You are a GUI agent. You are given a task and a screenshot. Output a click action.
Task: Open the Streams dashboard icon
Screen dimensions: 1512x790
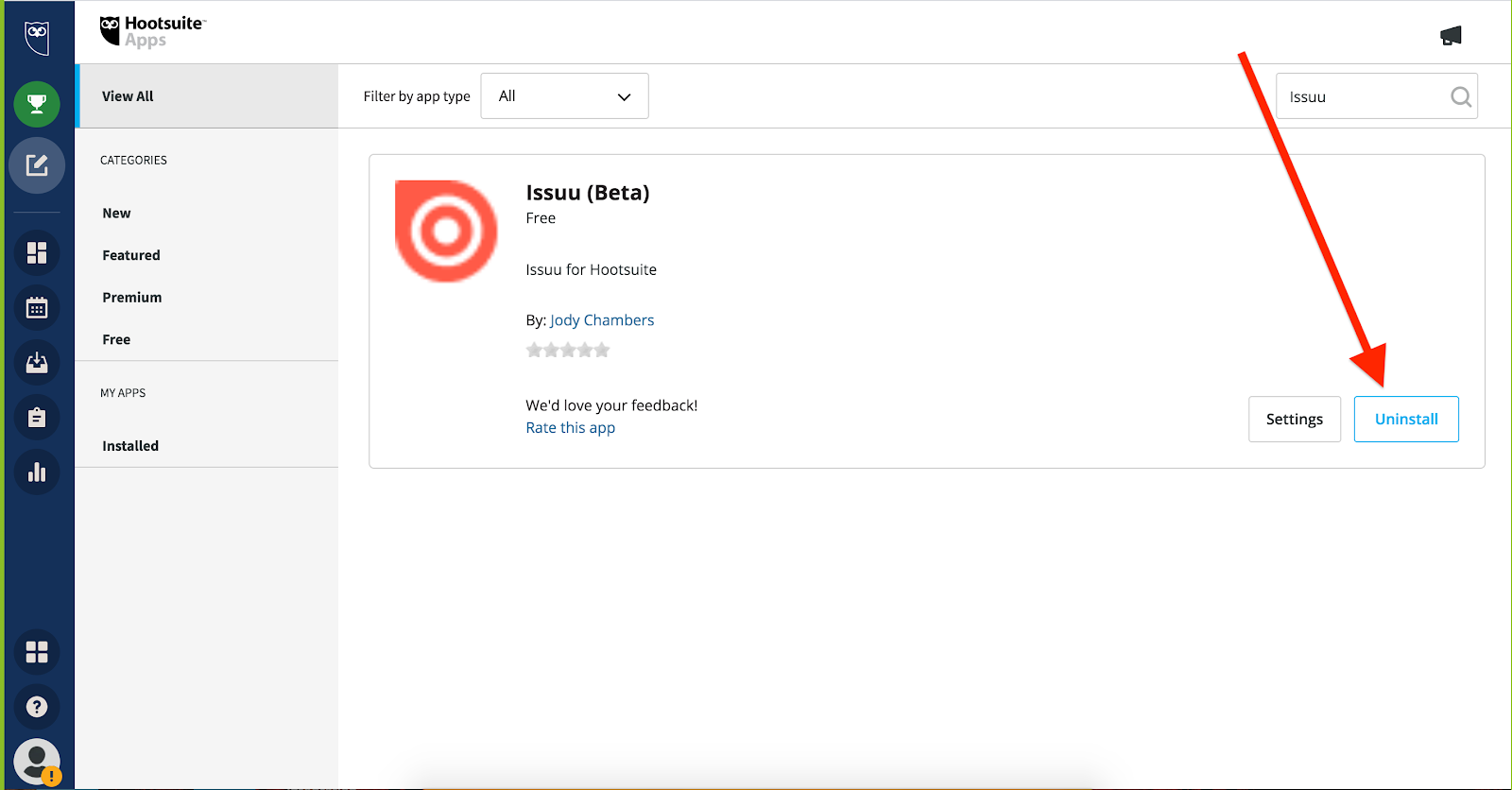click(37, 252)
